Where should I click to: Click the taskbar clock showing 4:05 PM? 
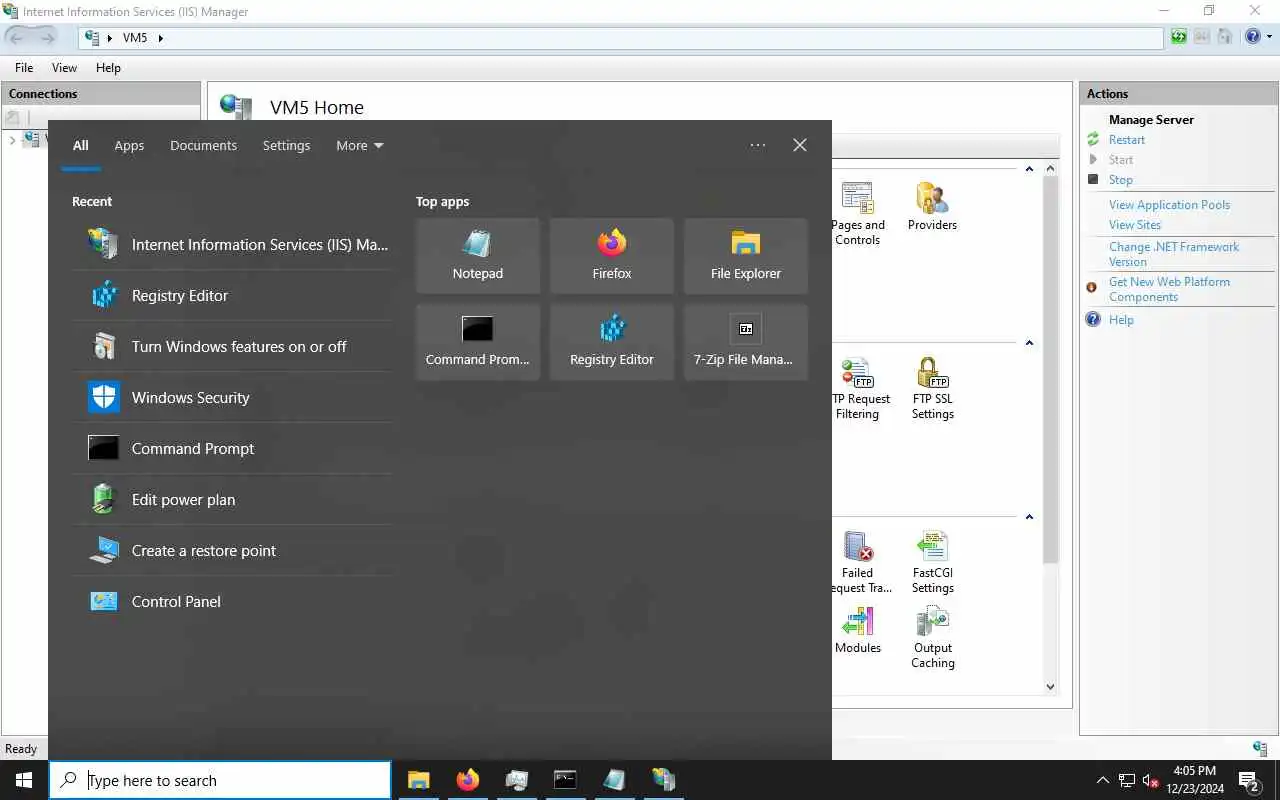1194,780
